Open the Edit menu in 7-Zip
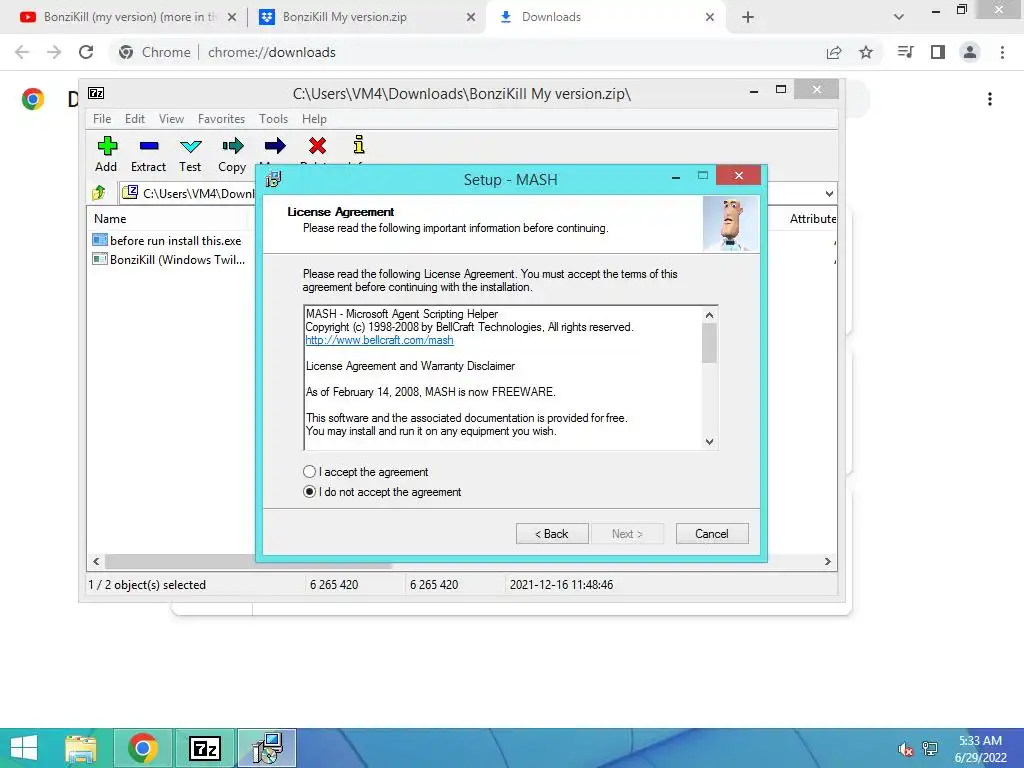This screenshot has height=768, width=1024. [135, 119]
